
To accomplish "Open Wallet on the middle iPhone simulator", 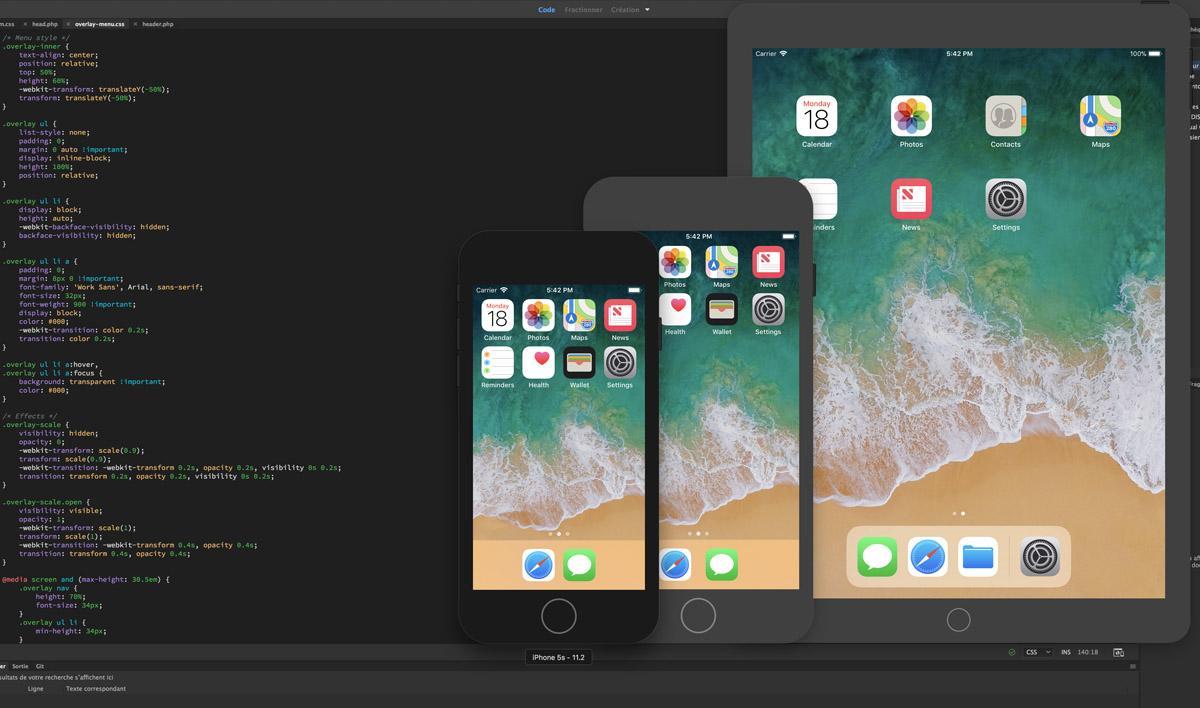I will click(x=722, y=309).
